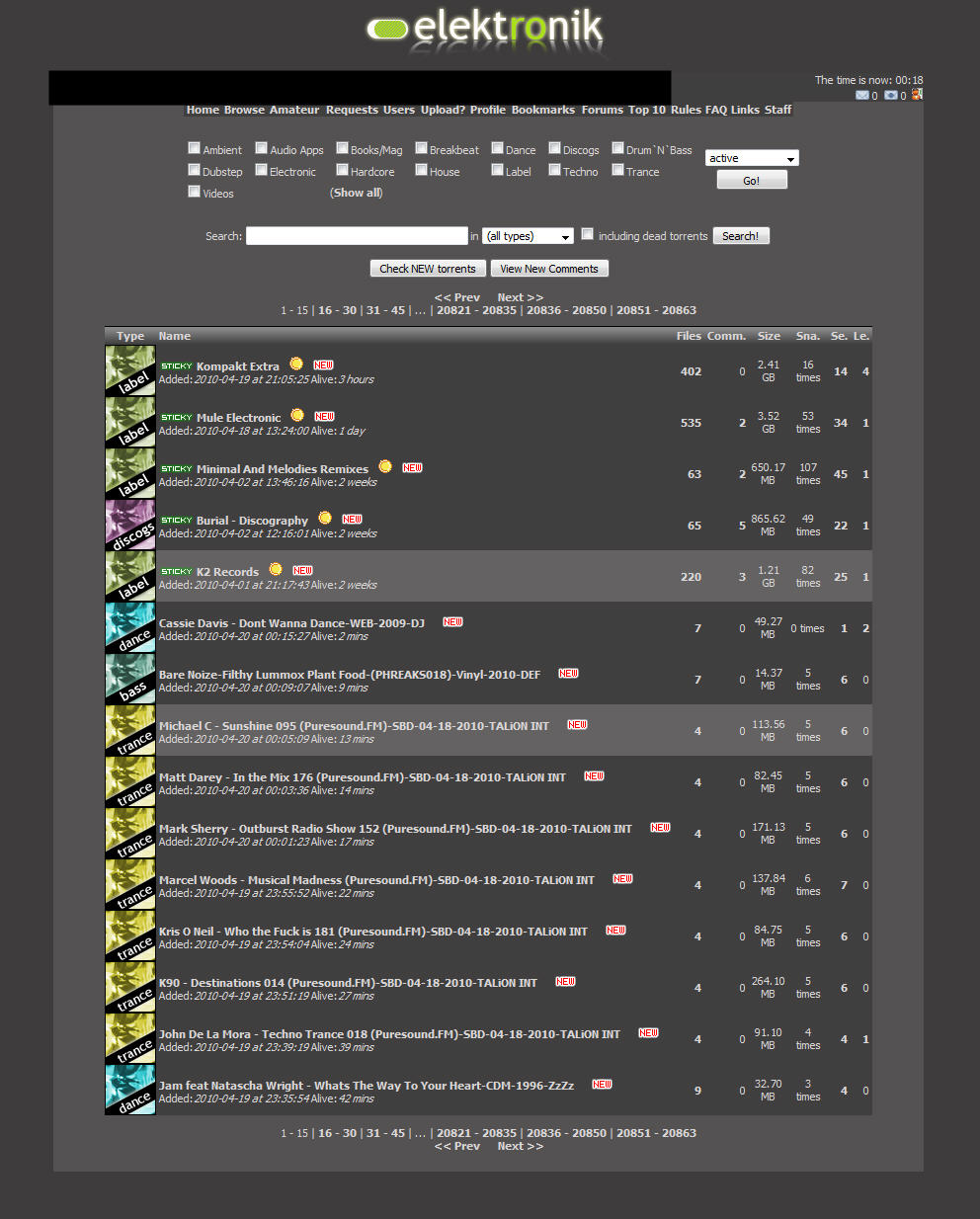
Task: Click the STICKY badge next to Kompakt Extra
Action: (177, 366)
